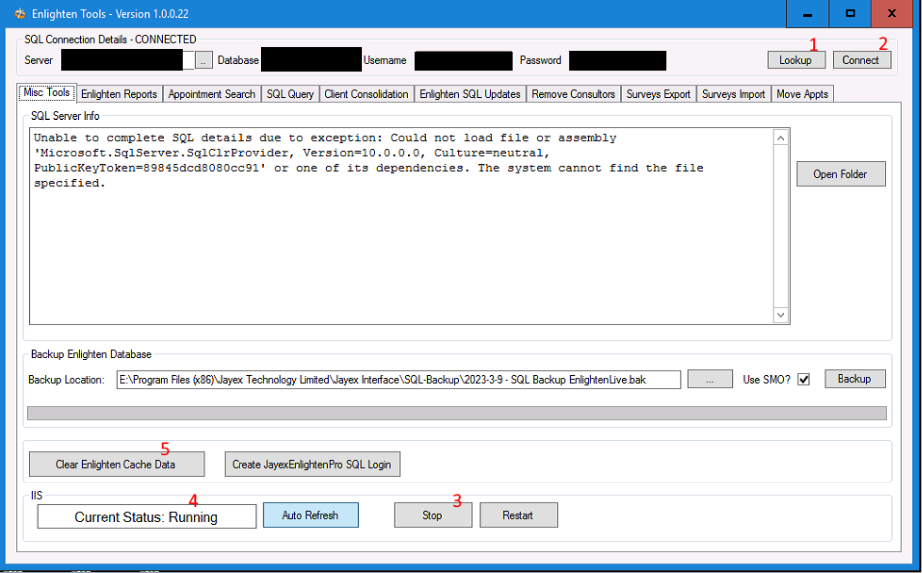922x573 pixels.
Task: Switch to the Surveys Export tab
Action: [x=659, y=94]
